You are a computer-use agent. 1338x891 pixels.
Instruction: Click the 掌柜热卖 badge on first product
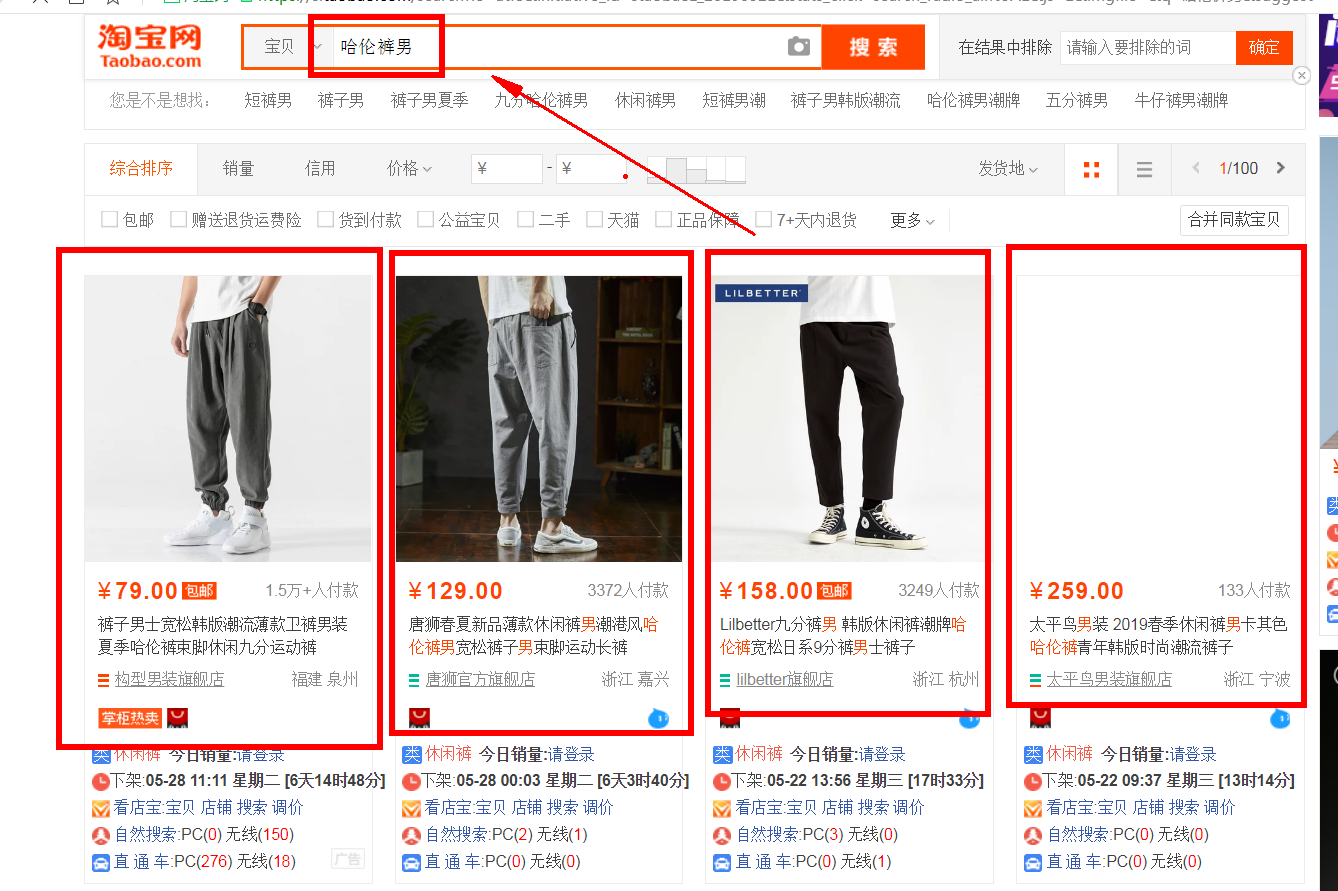coord(130,718)
